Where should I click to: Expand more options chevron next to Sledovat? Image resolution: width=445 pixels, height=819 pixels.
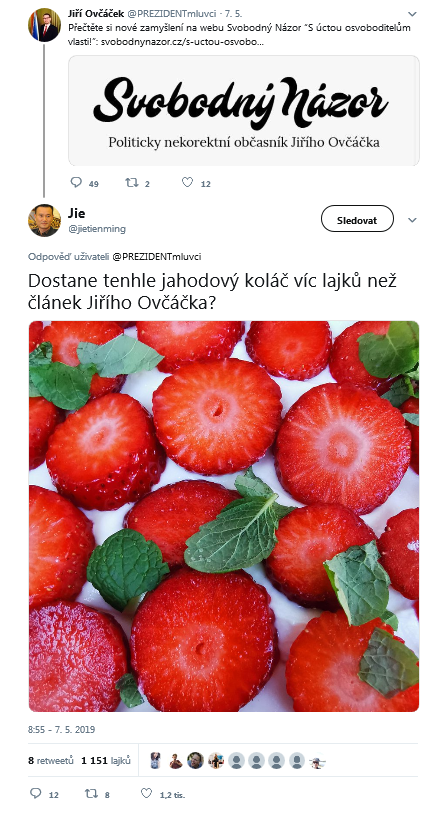412,220
